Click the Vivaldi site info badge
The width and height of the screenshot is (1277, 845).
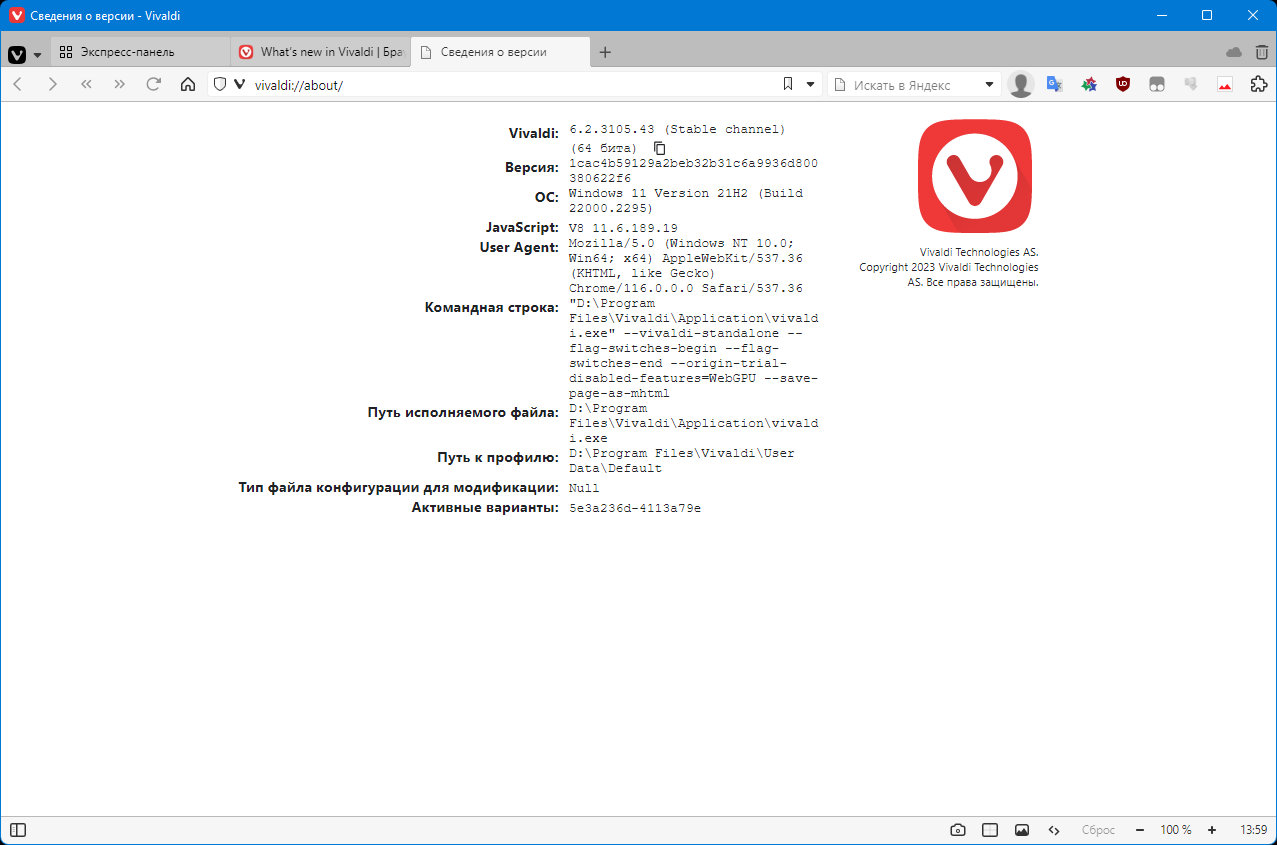[x=239, y=84]
